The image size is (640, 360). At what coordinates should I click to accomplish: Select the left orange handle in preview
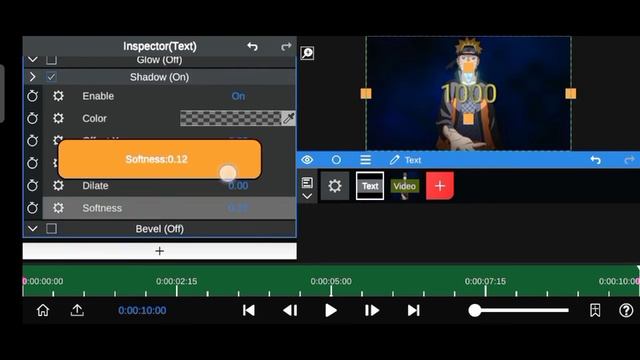[x=366, y=94]
